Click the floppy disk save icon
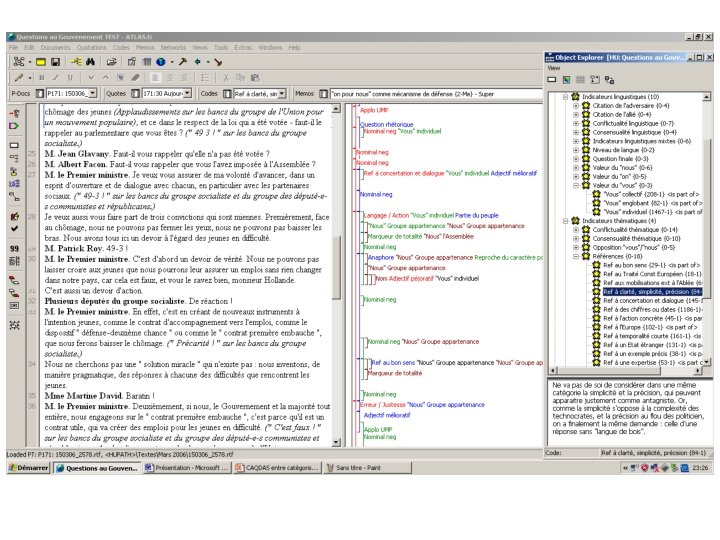 click(x=54, y=62)
